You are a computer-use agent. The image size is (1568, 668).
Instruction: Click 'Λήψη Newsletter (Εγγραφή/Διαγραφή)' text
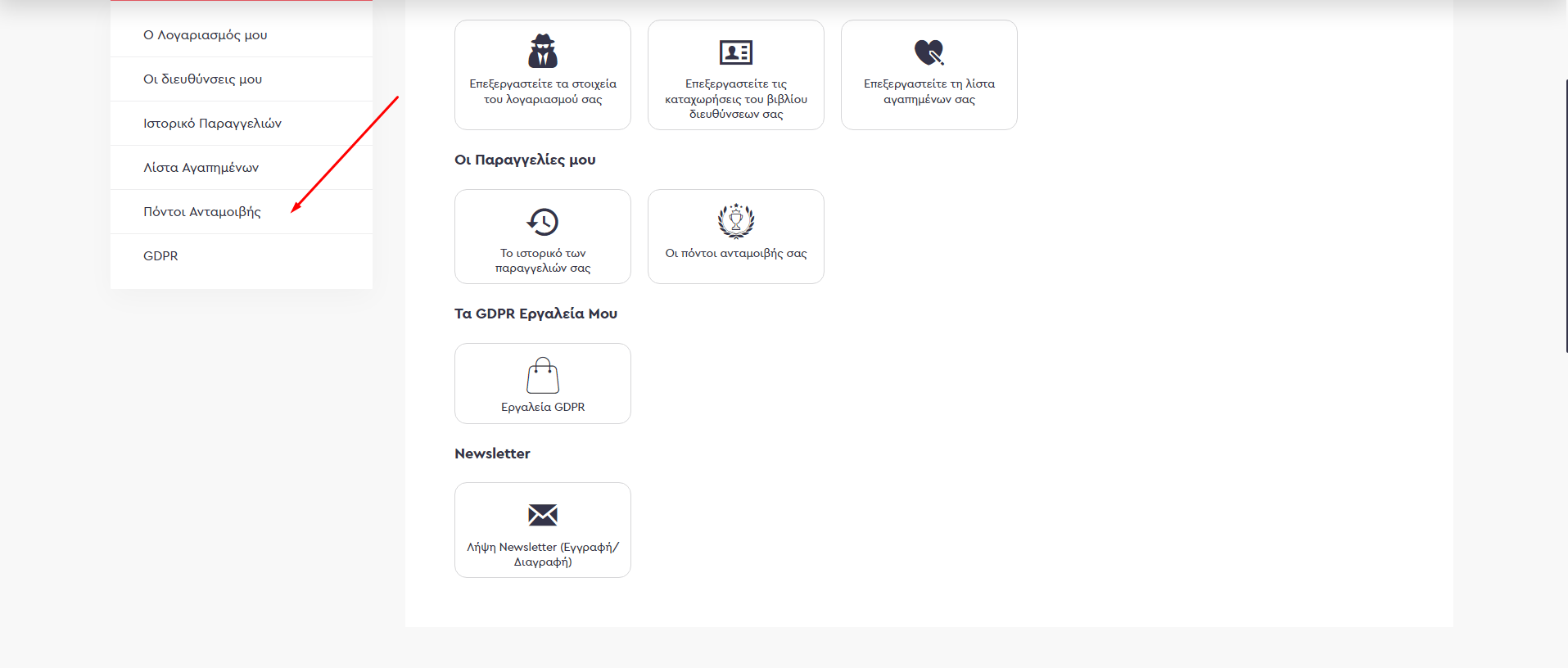tap(543, 554)
